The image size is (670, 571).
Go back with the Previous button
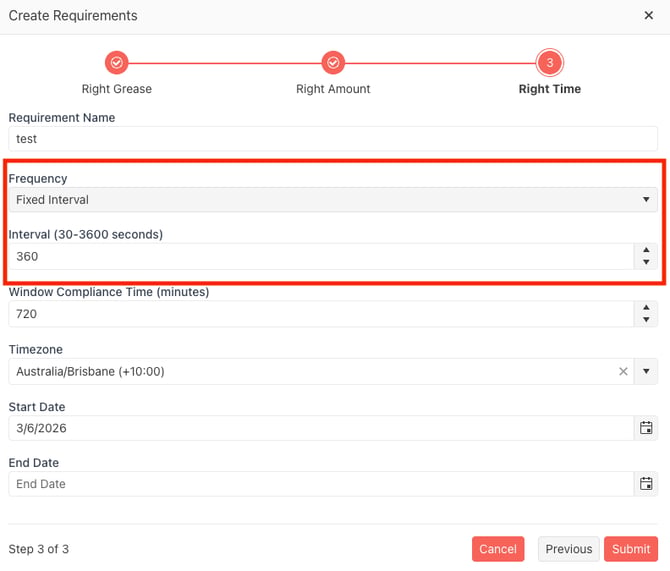[568, 549]
